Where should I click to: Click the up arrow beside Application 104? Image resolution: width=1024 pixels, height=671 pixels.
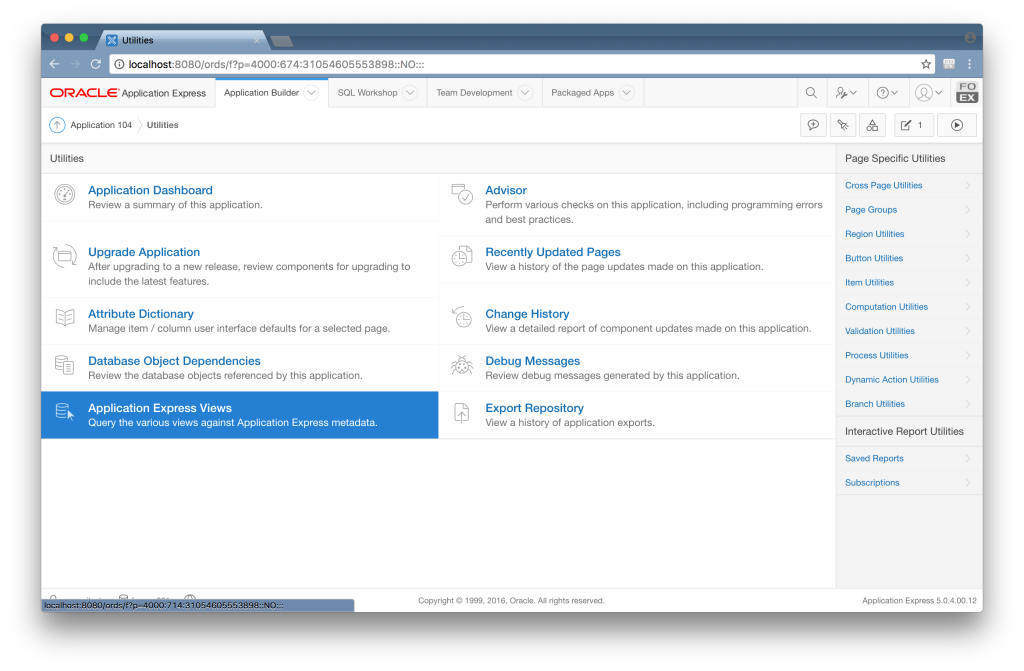click(x=57, y=125)
